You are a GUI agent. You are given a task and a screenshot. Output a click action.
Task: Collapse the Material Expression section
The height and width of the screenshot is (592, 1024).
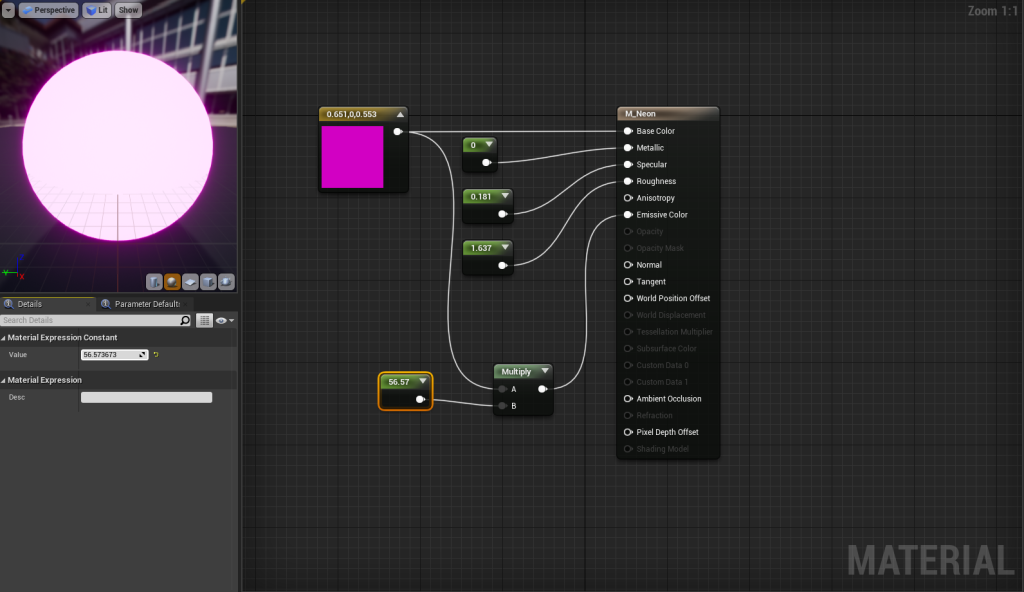coord(4,380)
